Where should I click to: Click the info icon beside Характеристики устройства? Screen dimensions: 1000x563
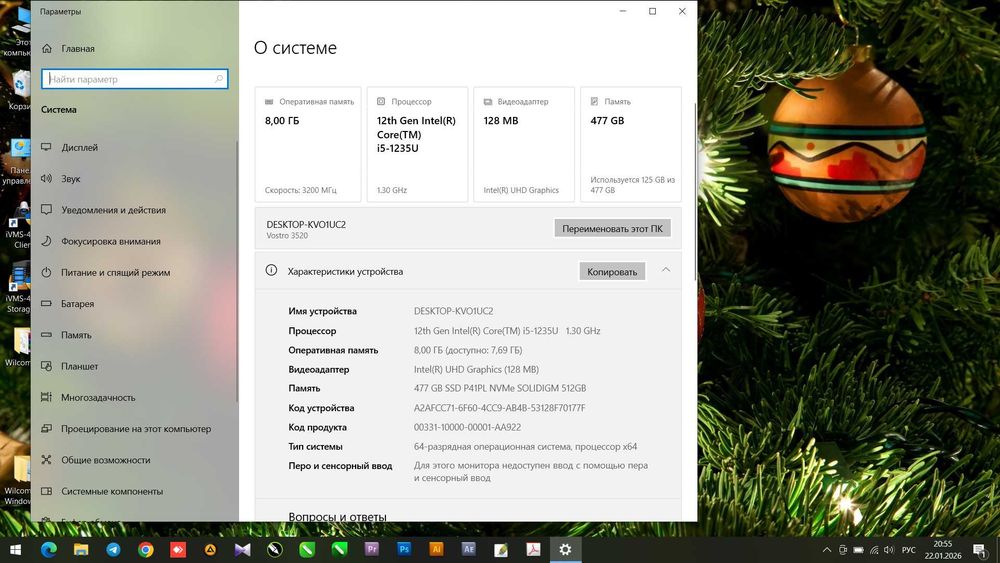[271, 270]
